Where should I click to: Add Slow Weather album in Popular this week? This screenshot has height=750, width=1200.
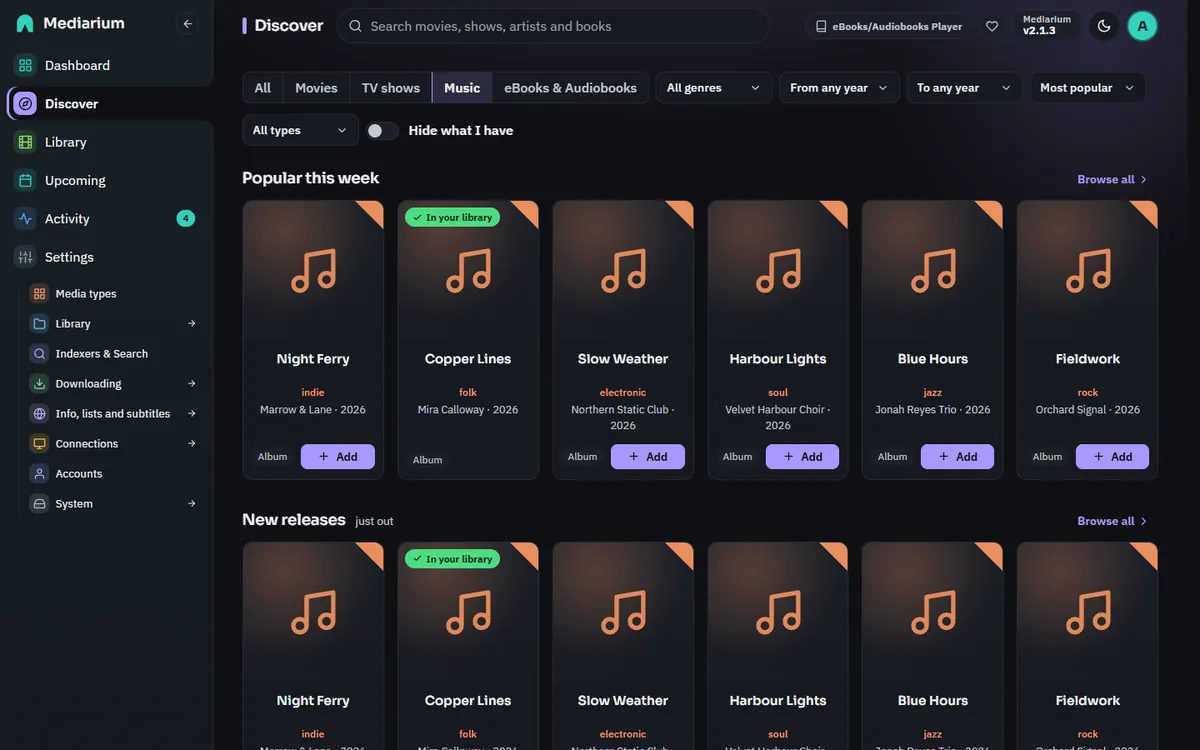(648, 457)
